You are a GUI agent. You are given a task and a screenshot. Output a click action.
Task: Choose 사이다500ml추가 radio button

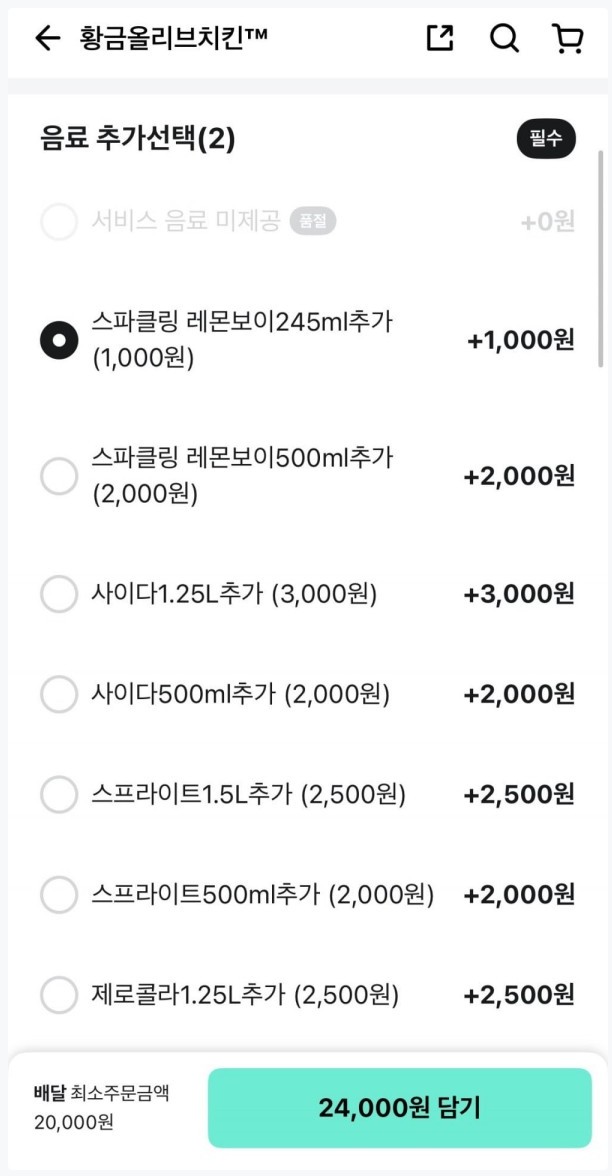click(59, 694)
